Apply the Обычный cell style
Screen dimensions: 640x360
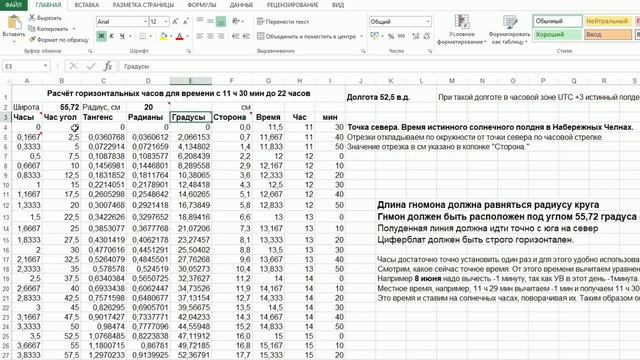(557, 21)
